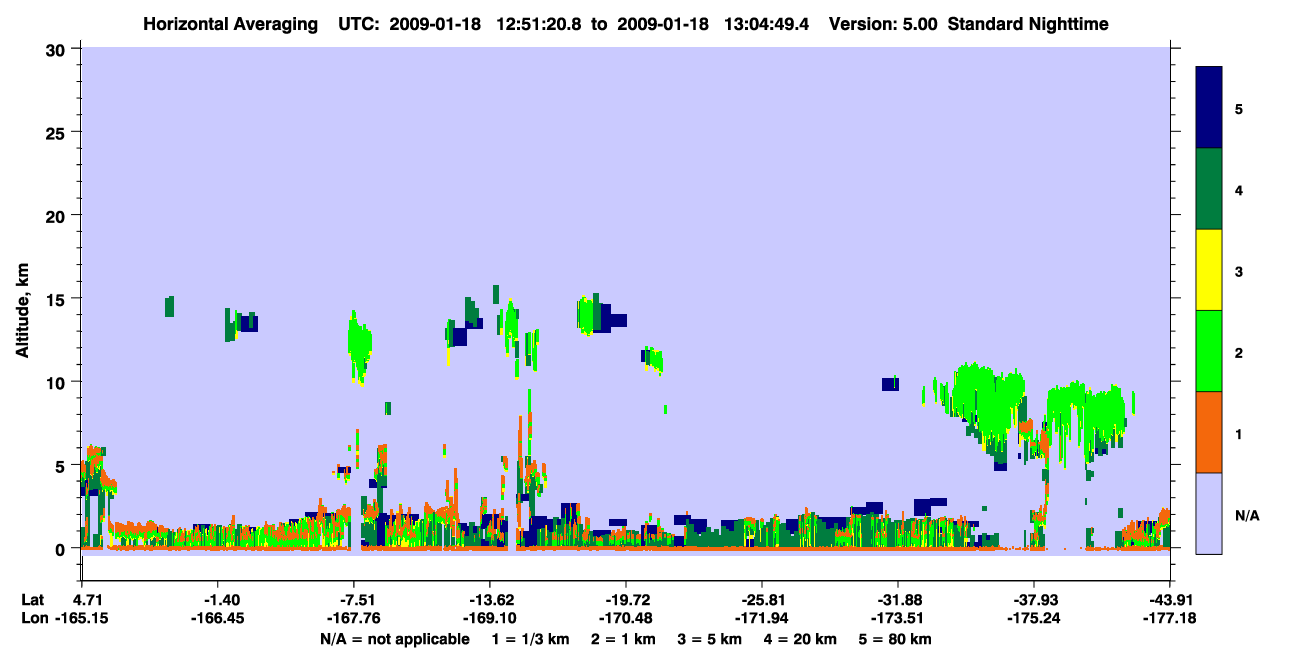Image resolution: width=1300 pixels, height=667 pixels.
Task: Click the start time '12:51:20.8' in title
Action: pyautogui.click(x=541, y=23)
